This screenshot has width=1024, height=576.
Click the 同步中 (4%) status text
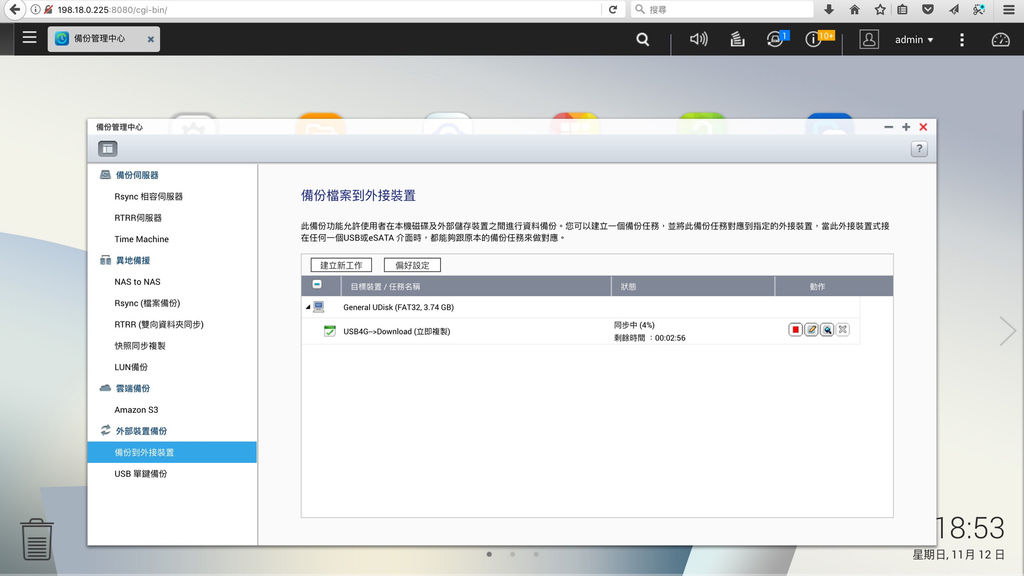click(x=634, y=325)
